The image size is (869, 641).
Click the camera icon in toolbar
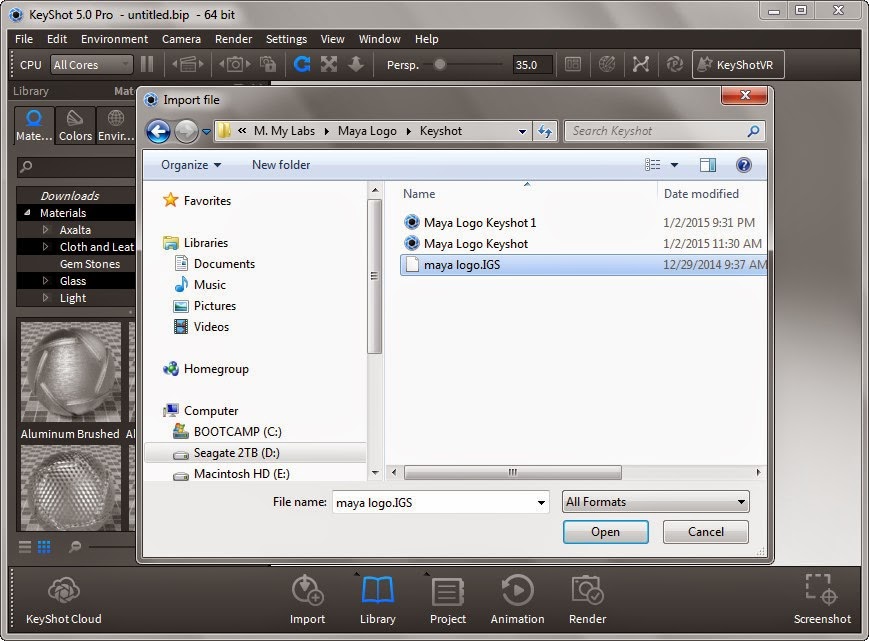click(234, 65)
